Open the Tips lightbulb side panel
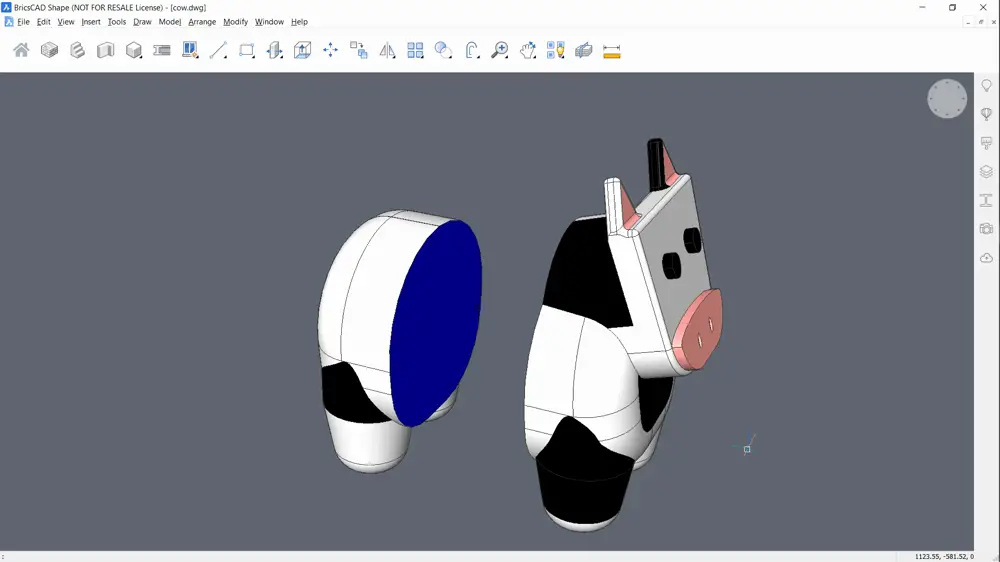The image size is (1000, 562). coord(987,85)
